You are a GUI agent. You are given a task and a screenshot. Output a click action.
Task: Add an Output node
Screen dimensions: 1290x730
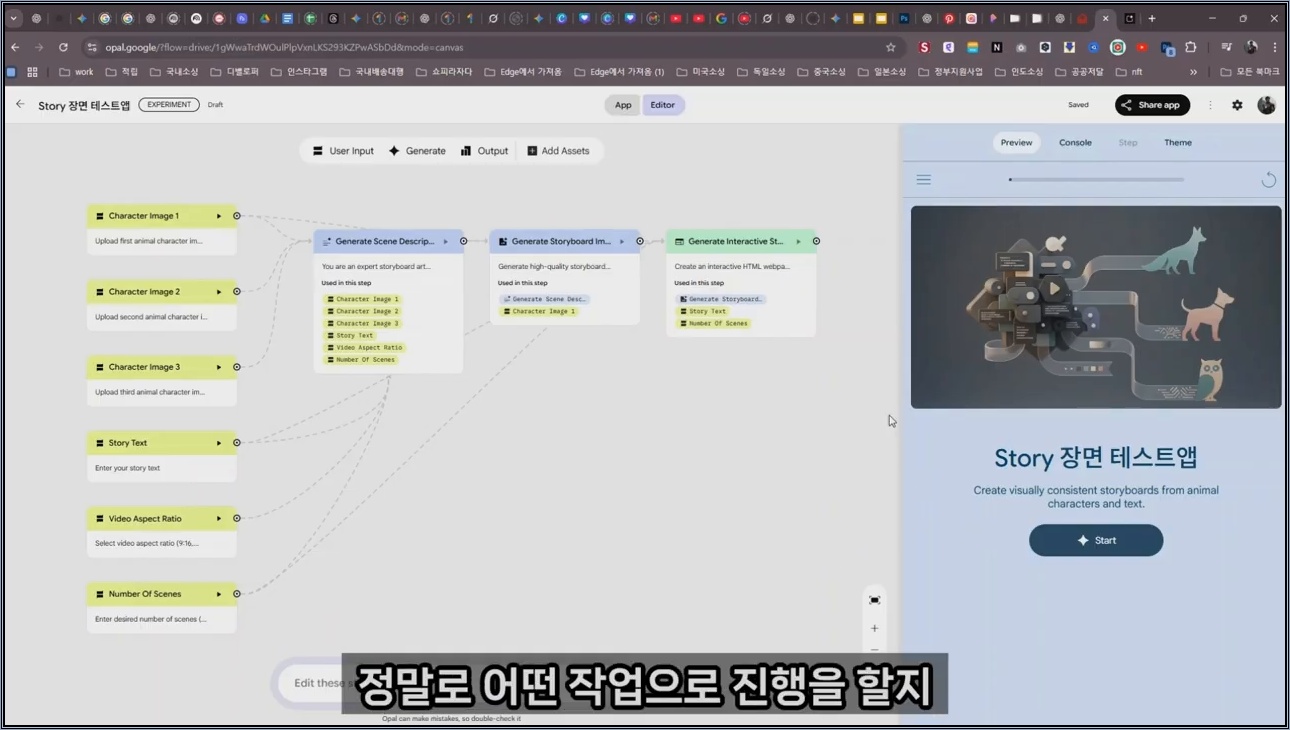[x=484, y=151]
